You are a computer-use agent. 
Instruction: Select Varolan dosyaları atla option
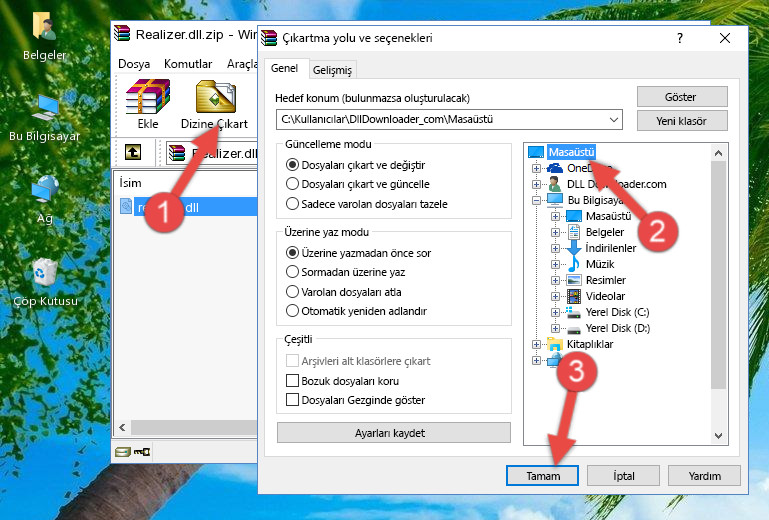292,292
